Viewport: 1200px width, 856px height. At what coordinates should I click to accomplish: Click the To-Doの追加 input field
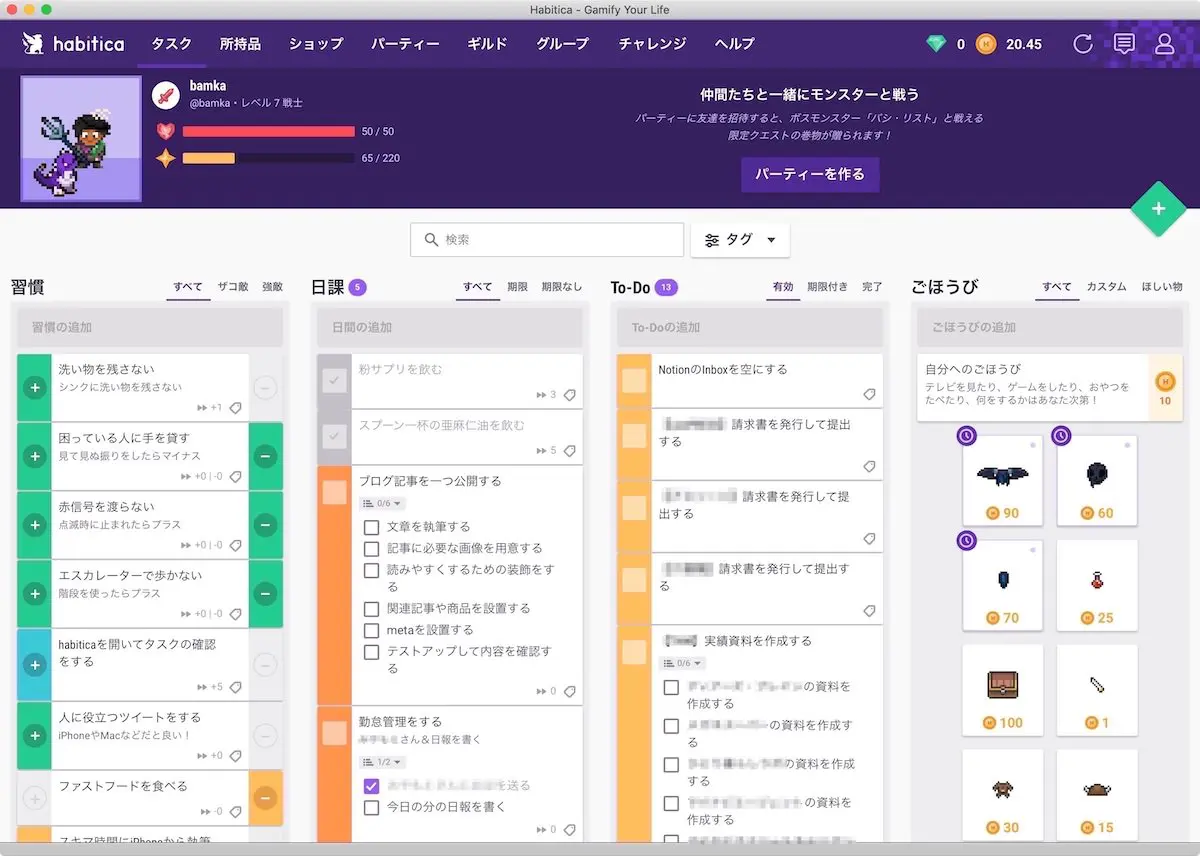point(750,328)
